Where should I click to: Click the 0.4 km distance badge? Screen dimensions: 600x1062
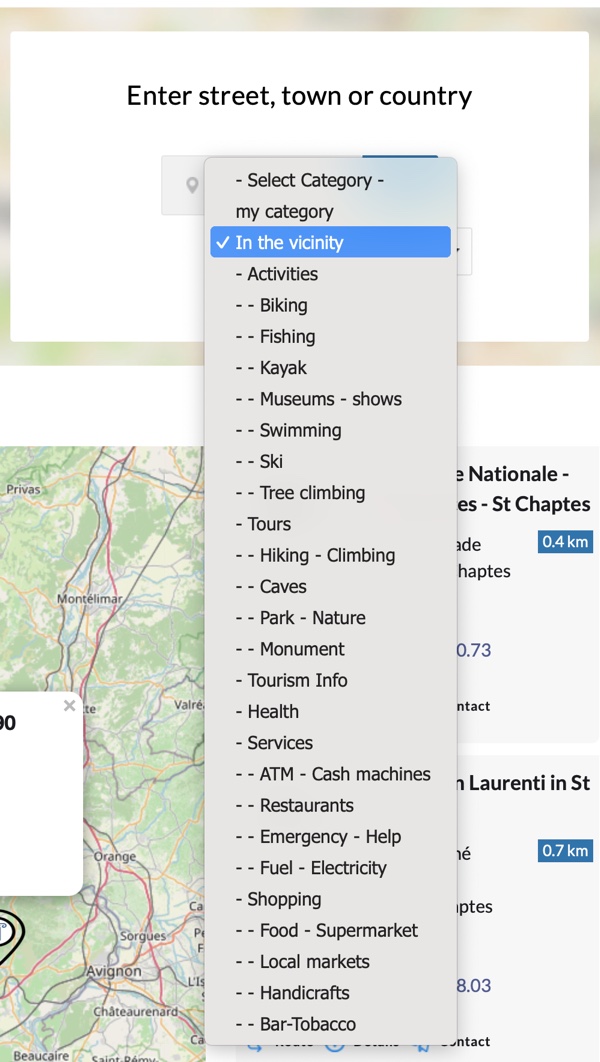tap(565, 542)
